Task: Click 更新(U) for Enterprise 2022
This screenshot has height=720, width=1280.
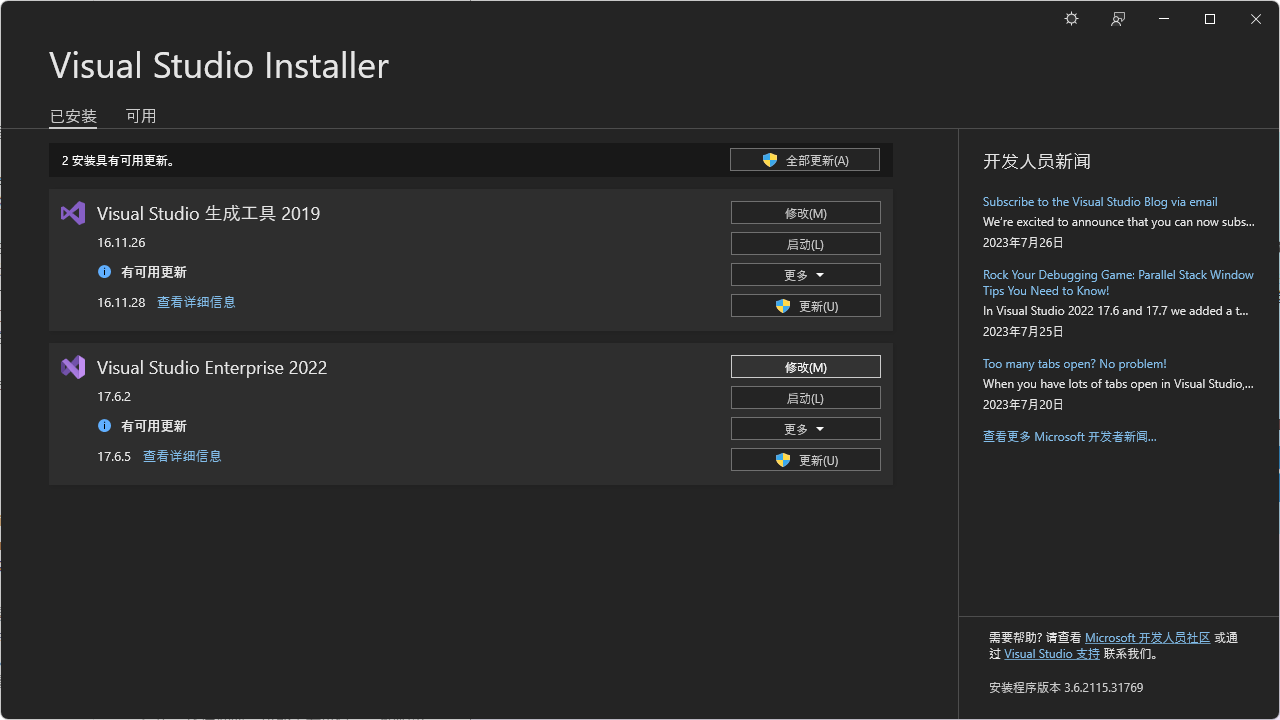Action: 806,460
